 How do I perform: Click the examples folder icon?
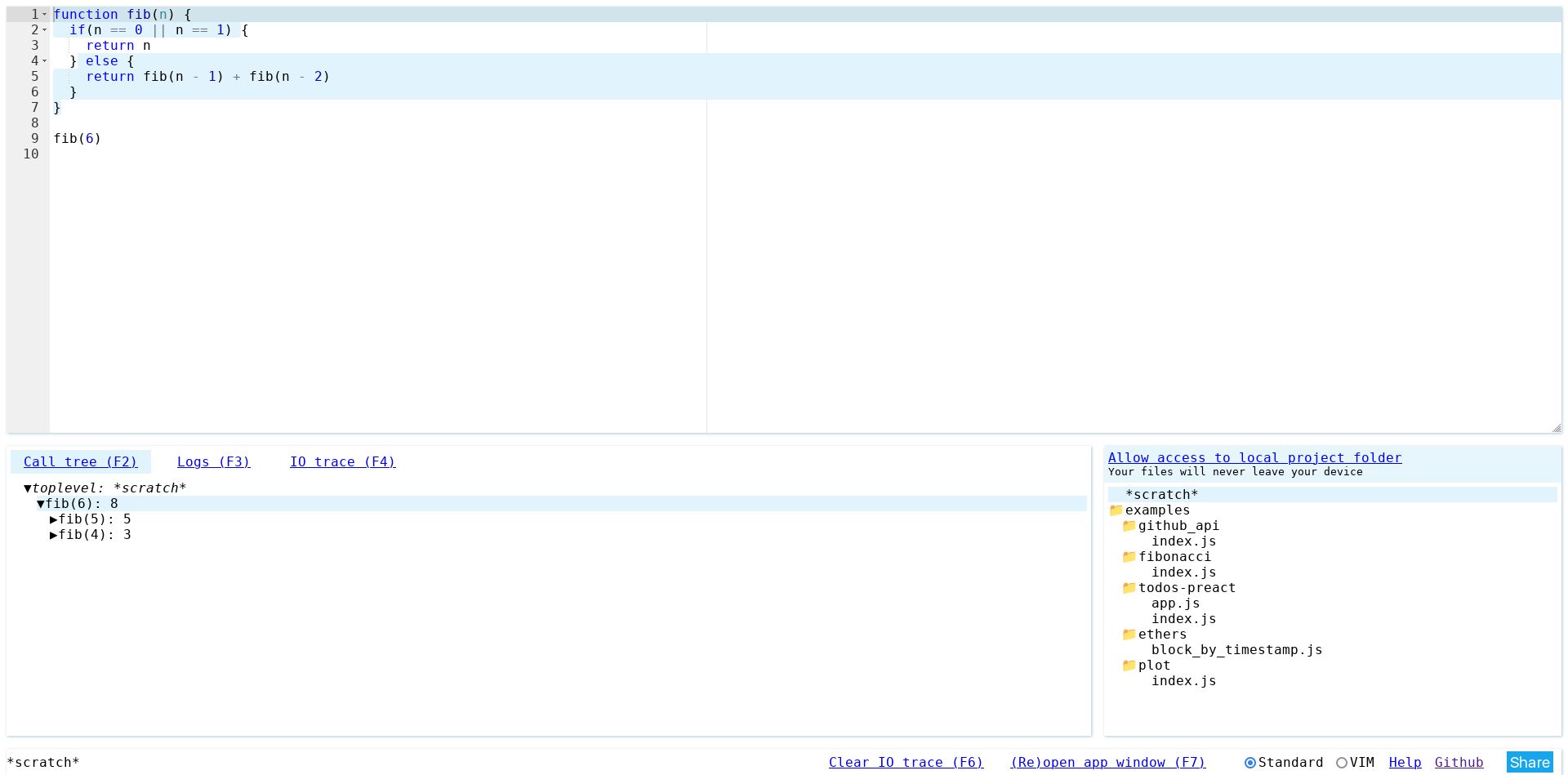tap(1116, 510)
